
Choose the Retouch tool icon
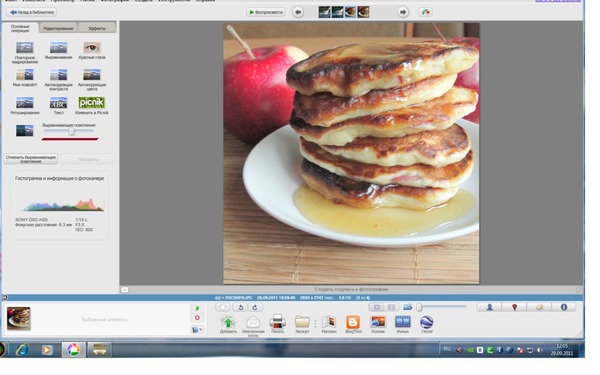(24, 103)
